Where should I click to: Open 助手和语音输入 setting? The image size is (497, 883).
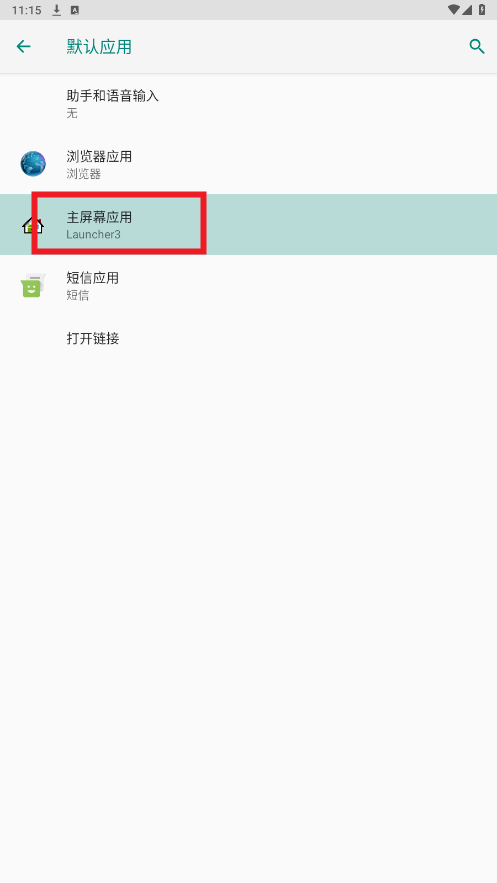tap(248, 104)
